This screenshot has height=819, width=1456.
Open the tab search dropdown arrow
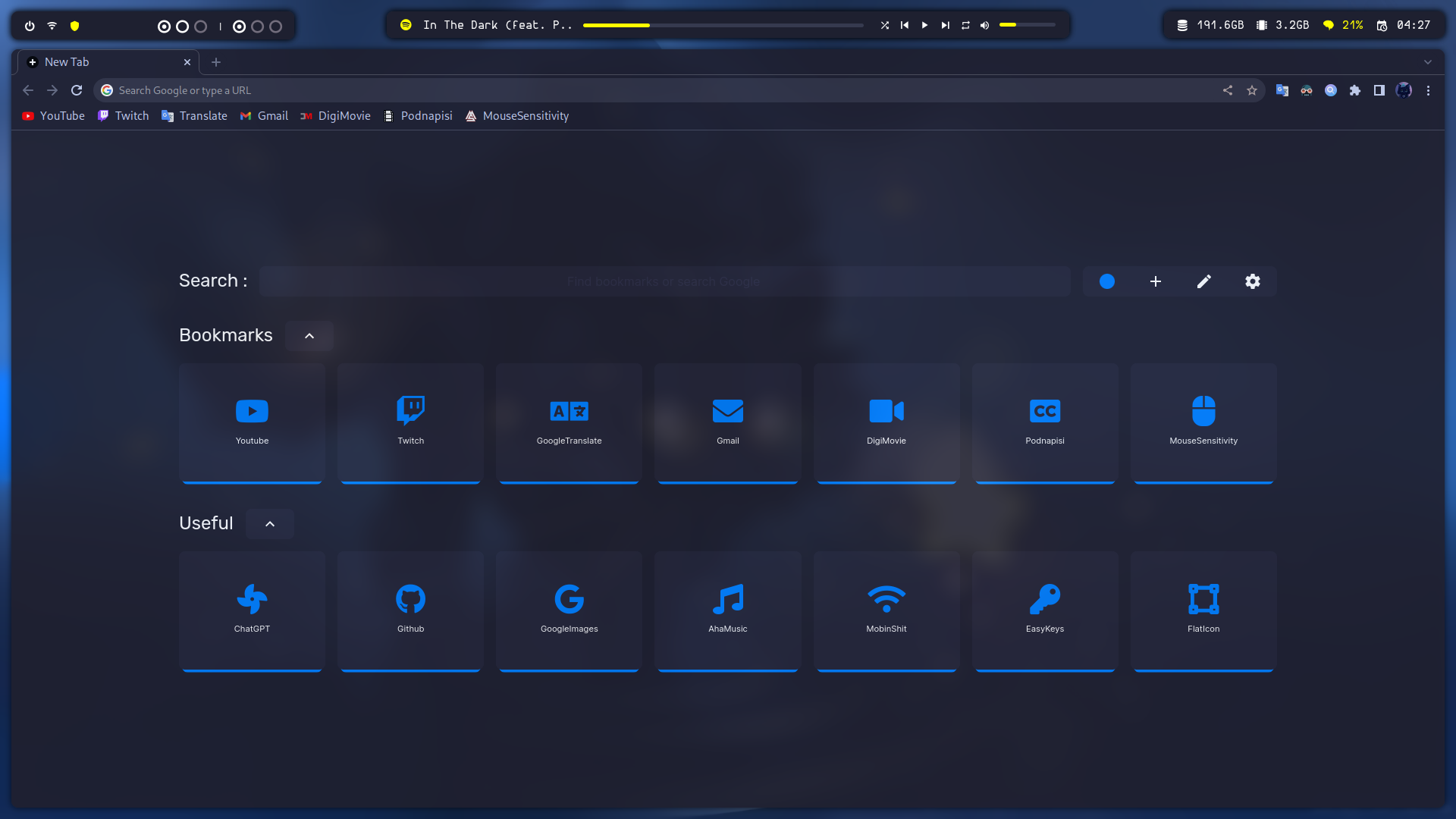pyautogui.click(x=1427, y=62)
